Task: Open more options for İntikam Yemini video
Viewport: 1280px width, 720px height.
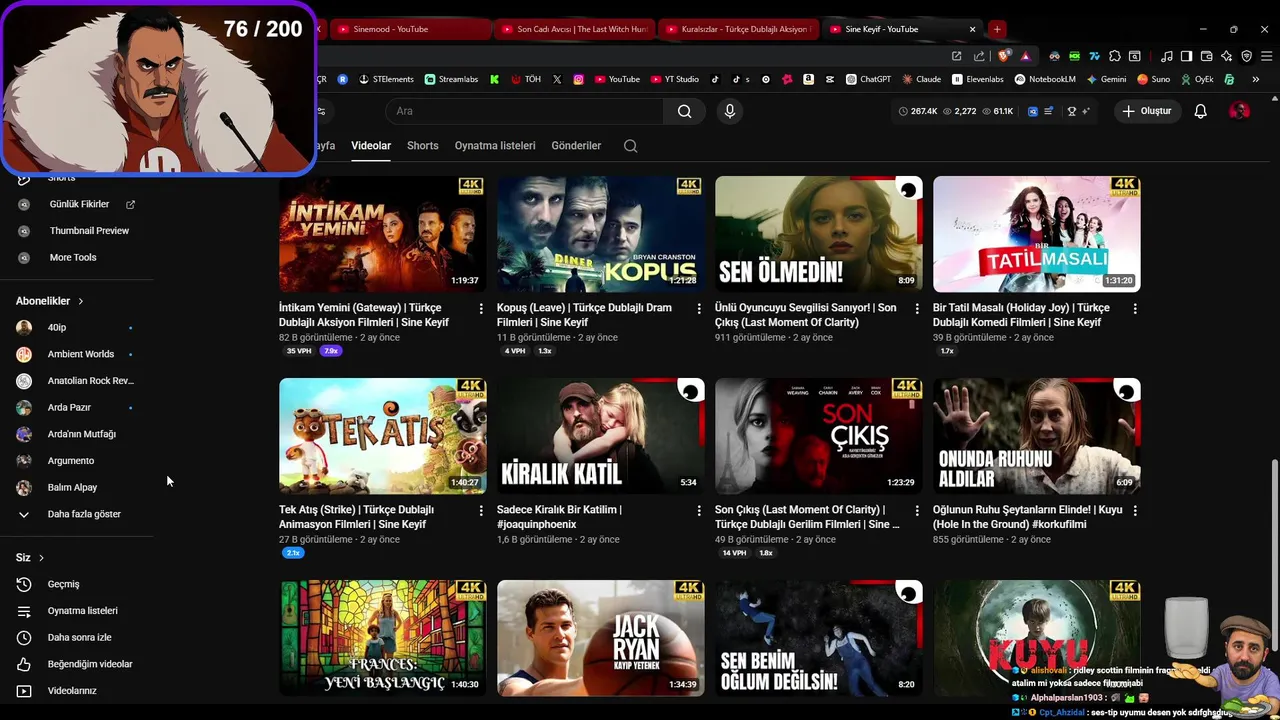Action: click(481, 309)
